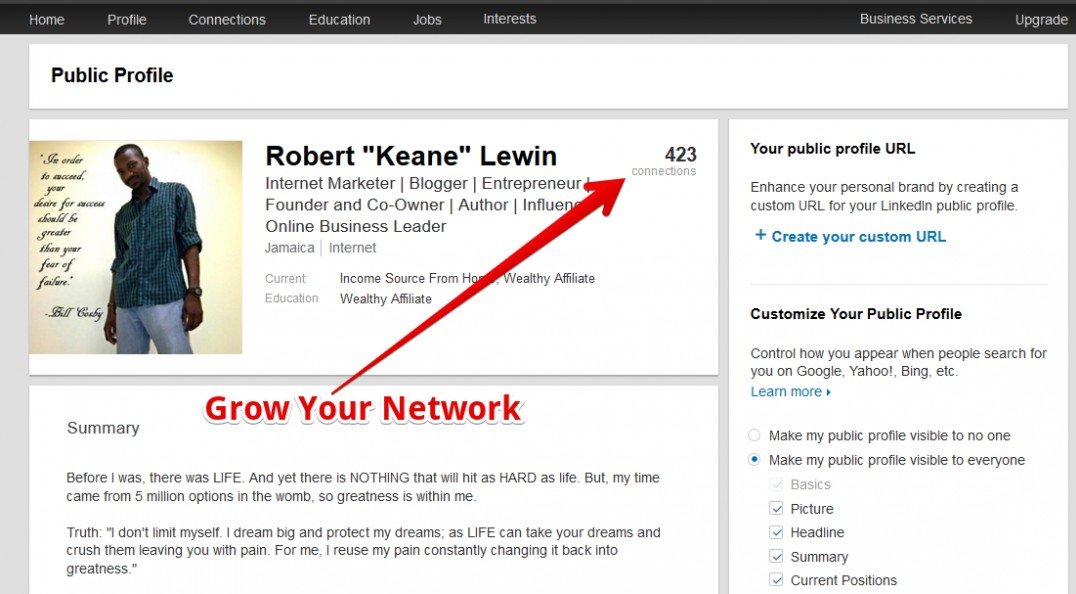Click the plus icon beside Create your custom URL

760,235
